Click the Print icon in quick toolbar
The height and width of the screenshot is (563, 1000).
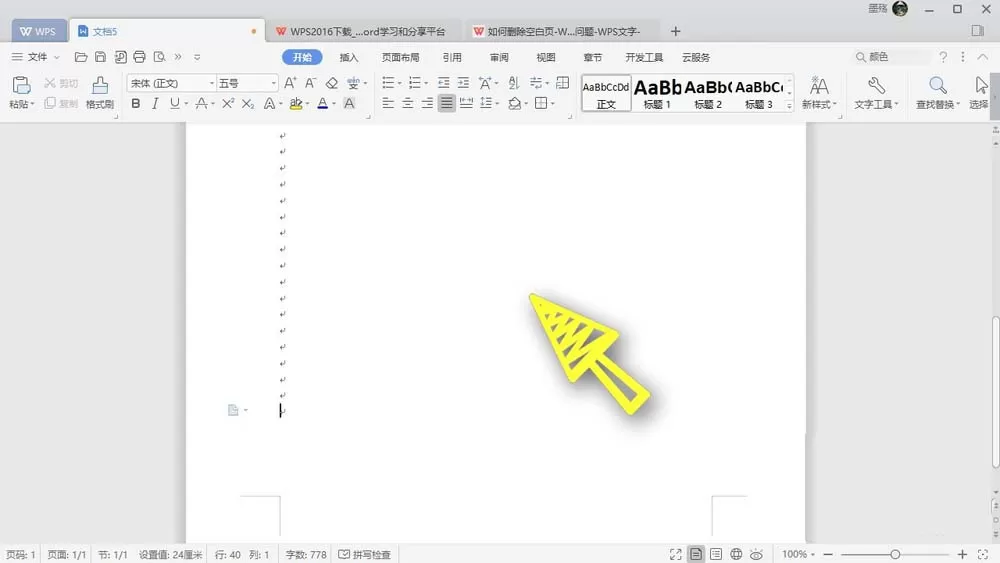tap(139, 57)
